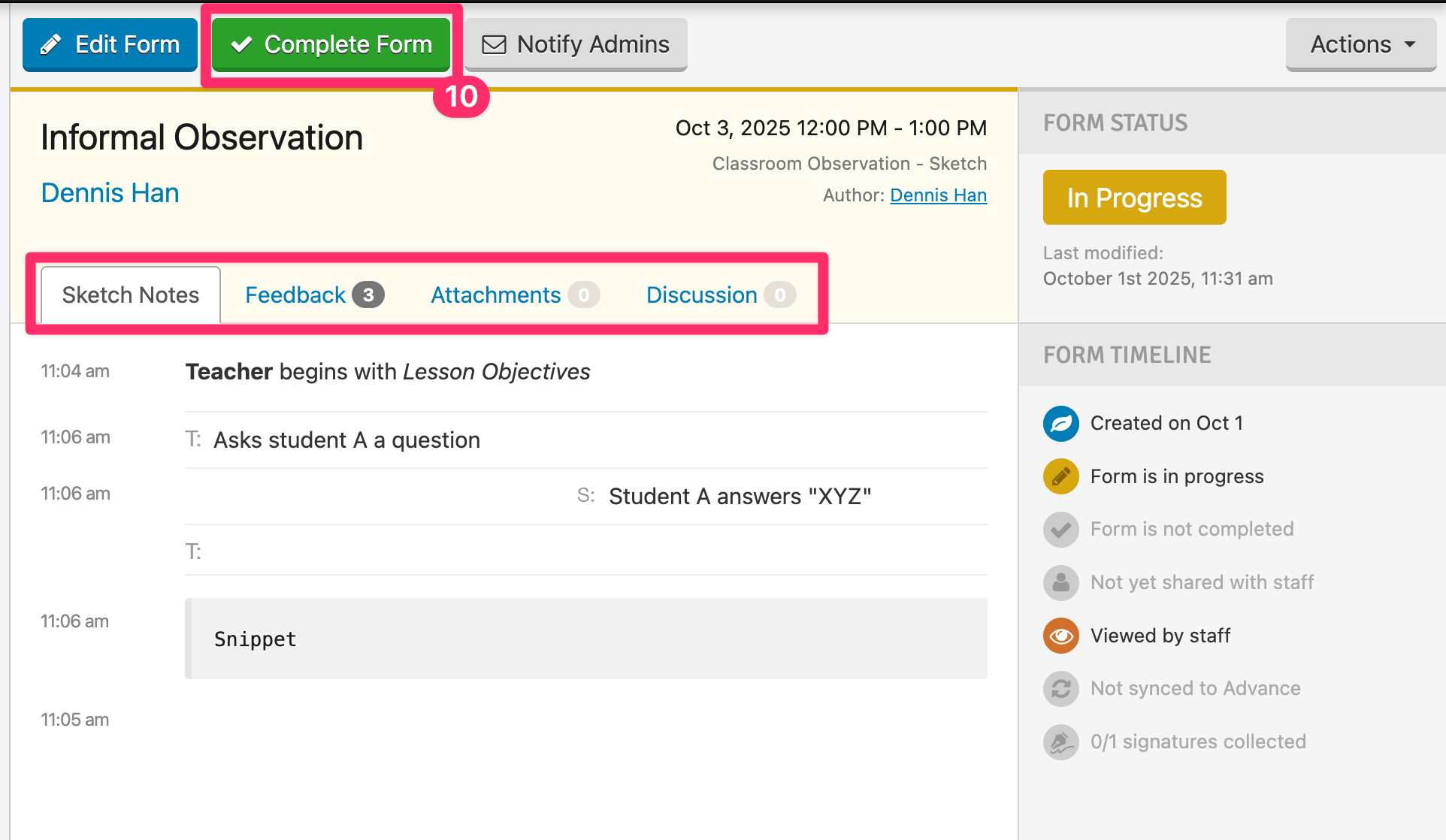Click the Teacher begins with Lesson Objectives note
Image resolution: width=1446 pixels, height=840 pixels.
tap(388, 372)
